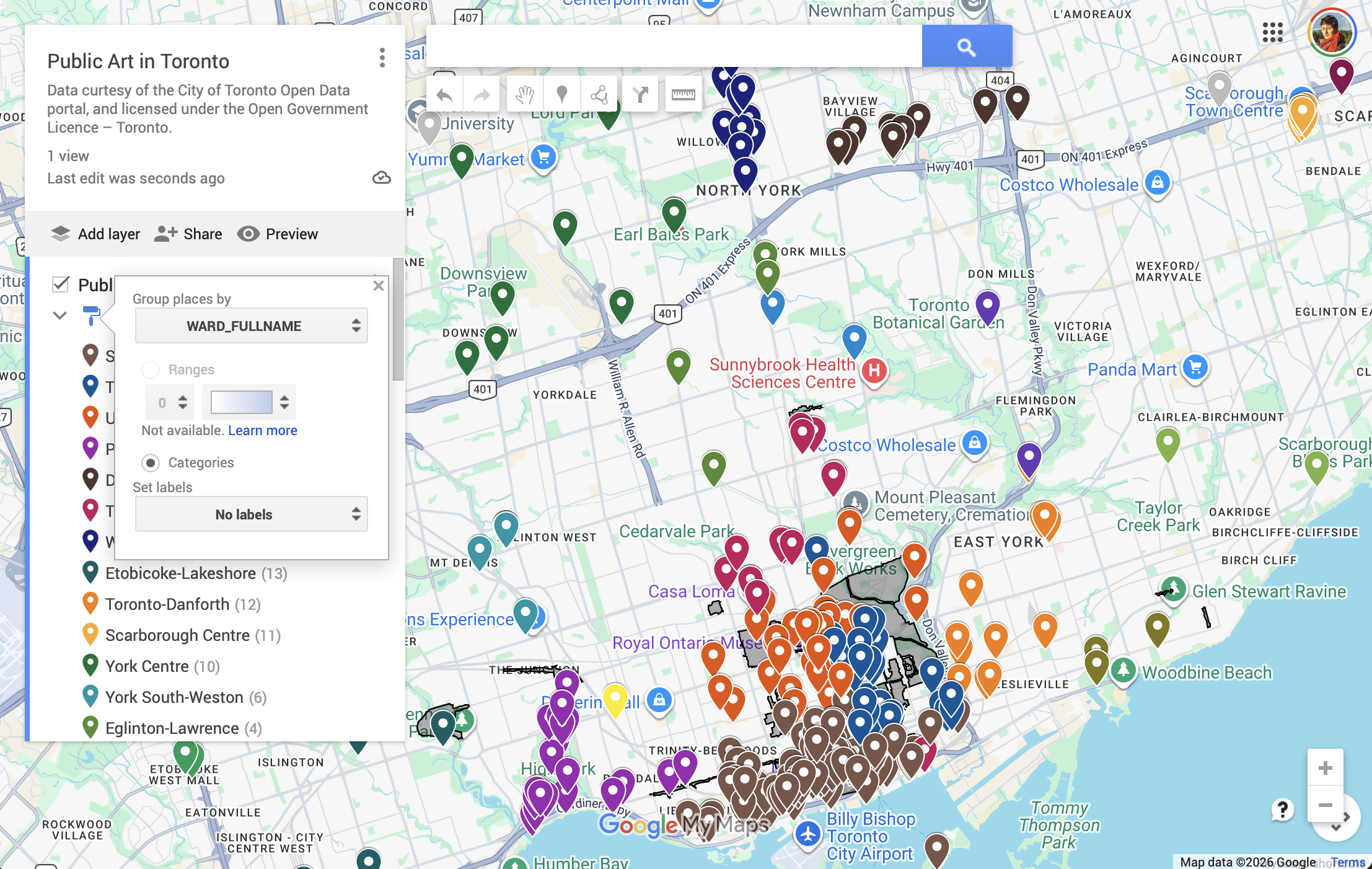Select the draw a line tool

[x=599, y=95]
